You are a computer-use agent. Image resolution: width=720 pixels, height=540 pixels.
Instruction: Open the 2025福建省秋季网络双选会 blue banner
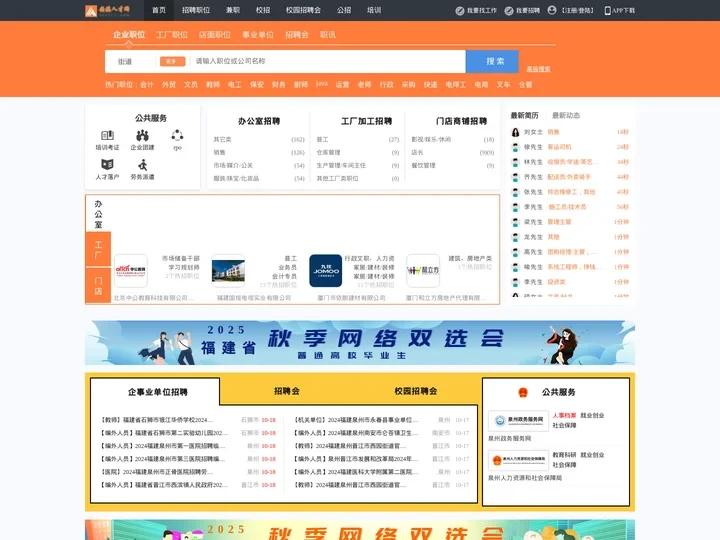(x=360, y=343)
